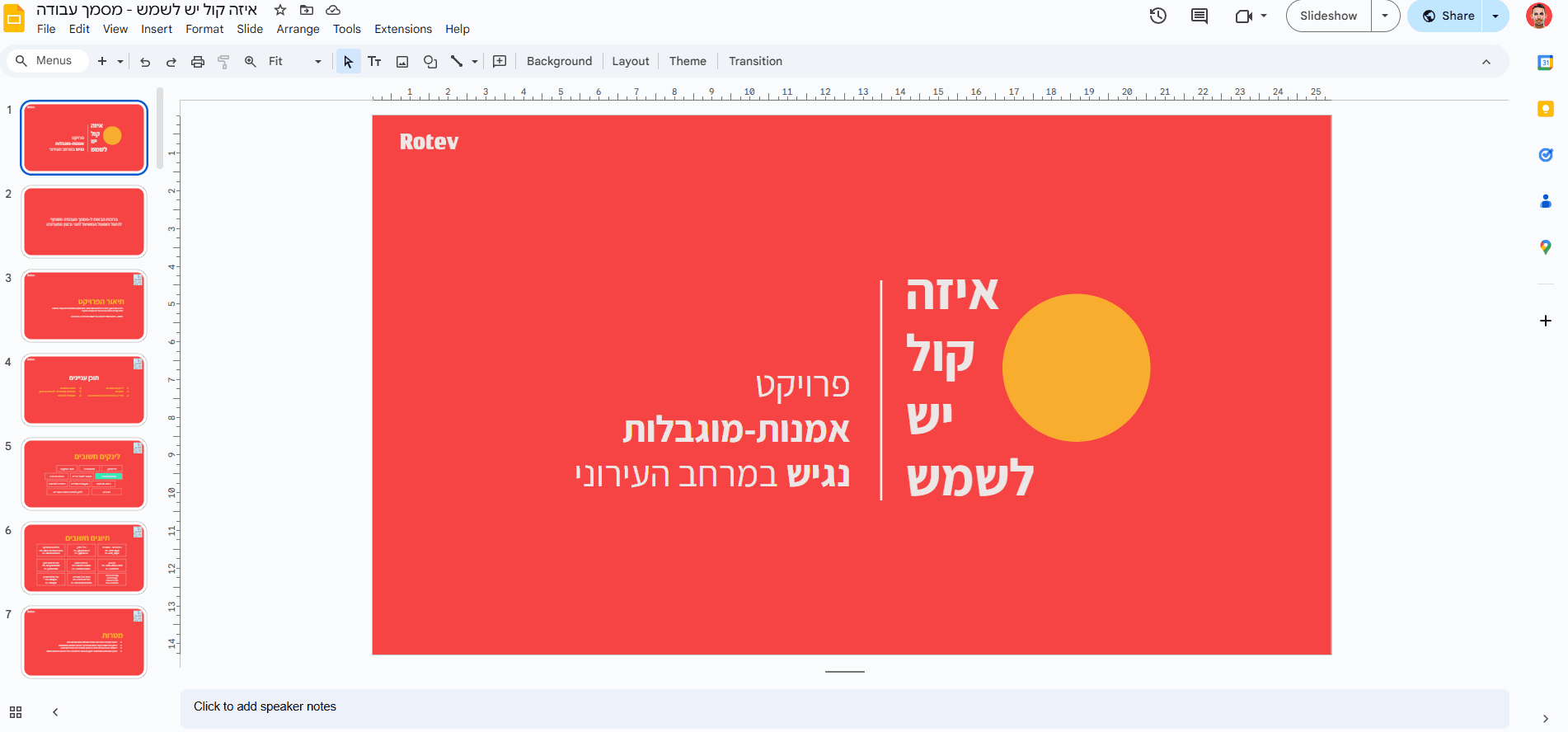
Task: Open the Transition panel
Action: coord(755,61)
